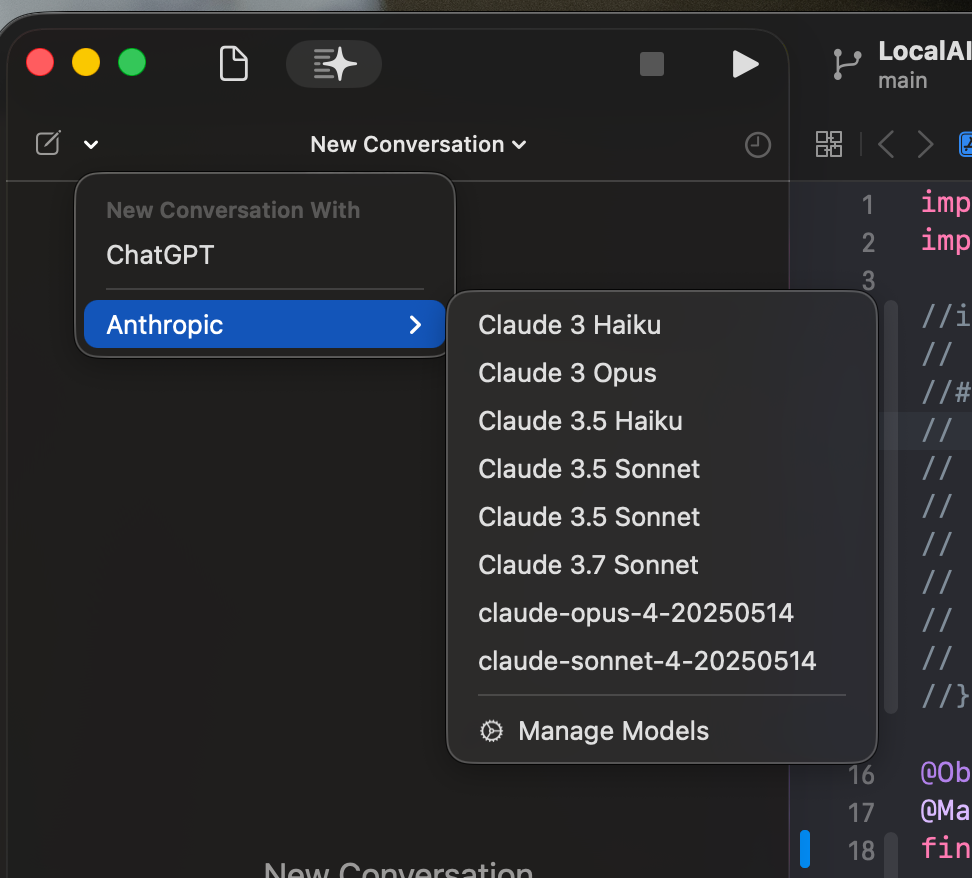Start a new conversation with the compose icon
This screenshot has width=972, height=878.
(x=48, y=143)
